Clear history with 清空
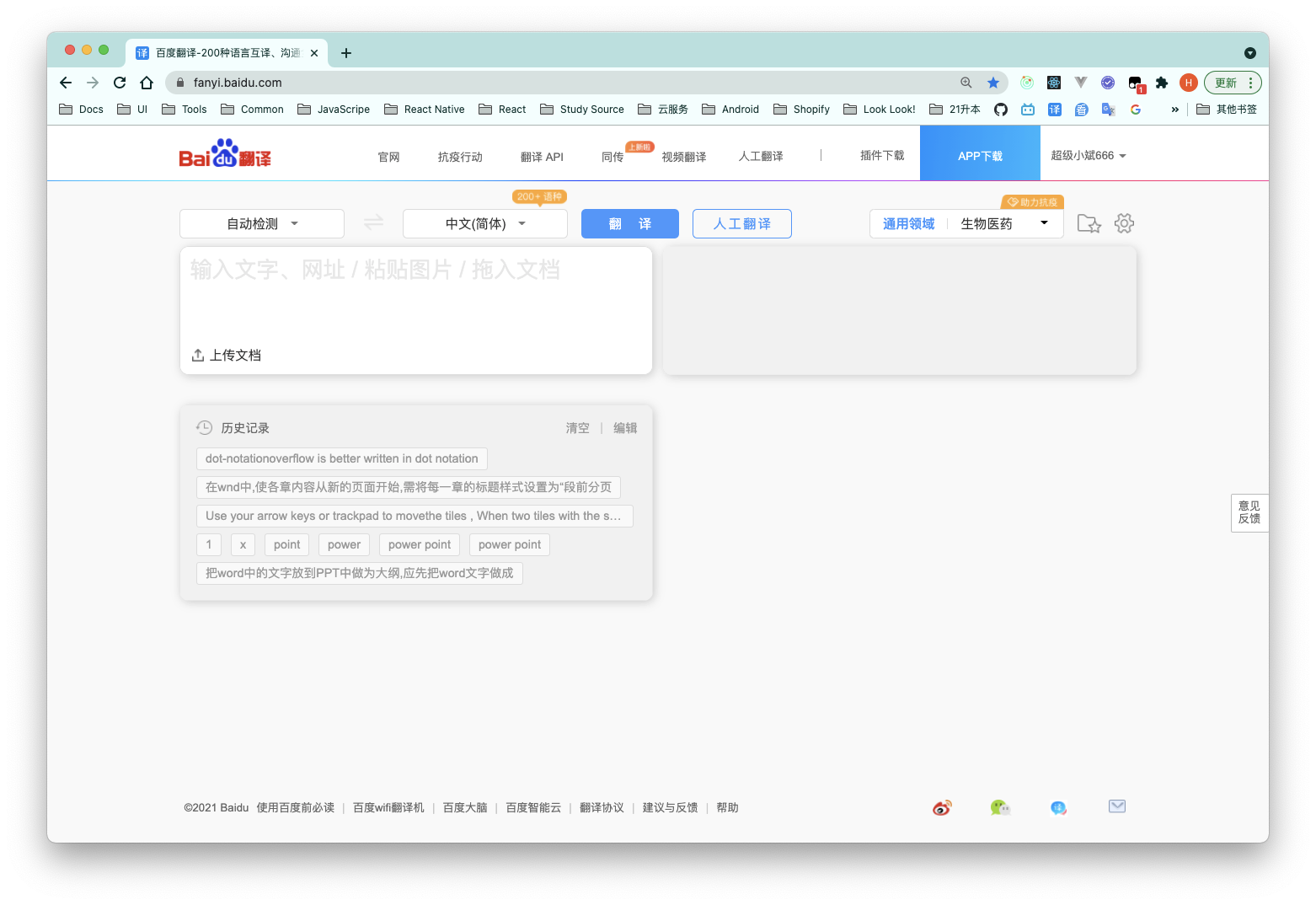1316x905 pixels. pyautogui.click(x=578, y=428)
